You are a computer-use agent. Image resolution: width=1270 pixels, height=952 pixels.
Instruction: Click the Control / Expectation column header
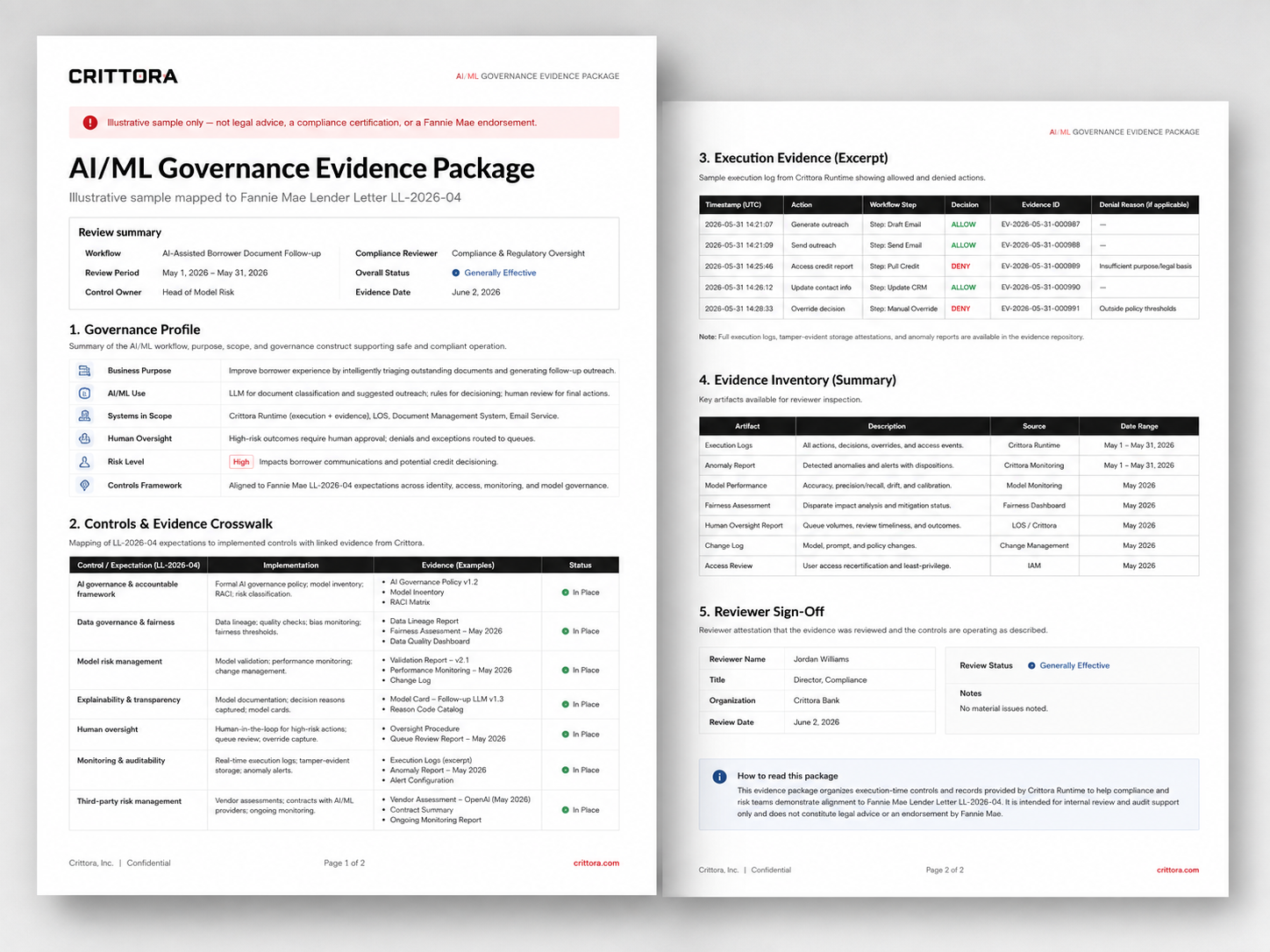pyautogui.click(x=139, y=565)
